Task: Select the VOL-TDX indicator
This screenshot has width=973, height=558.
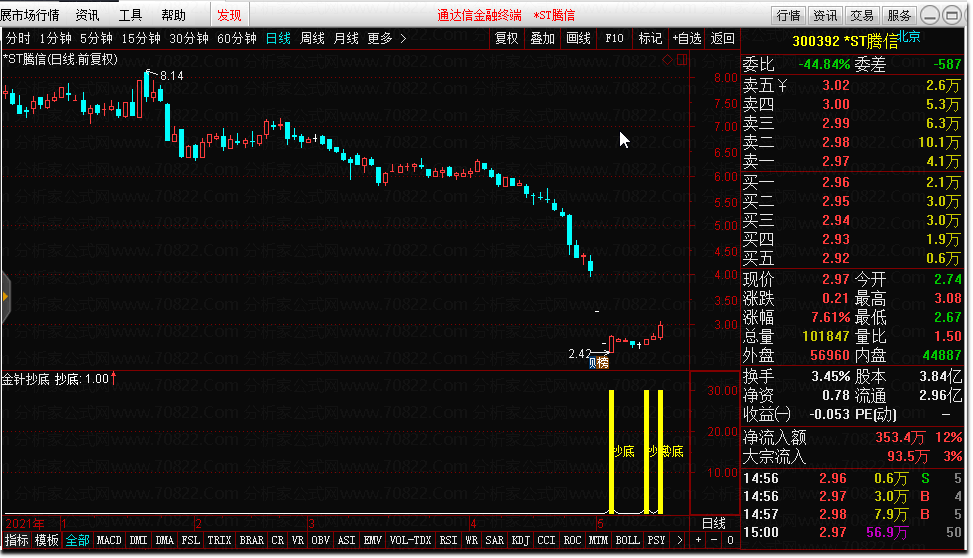Action: [x=410, y=540]
